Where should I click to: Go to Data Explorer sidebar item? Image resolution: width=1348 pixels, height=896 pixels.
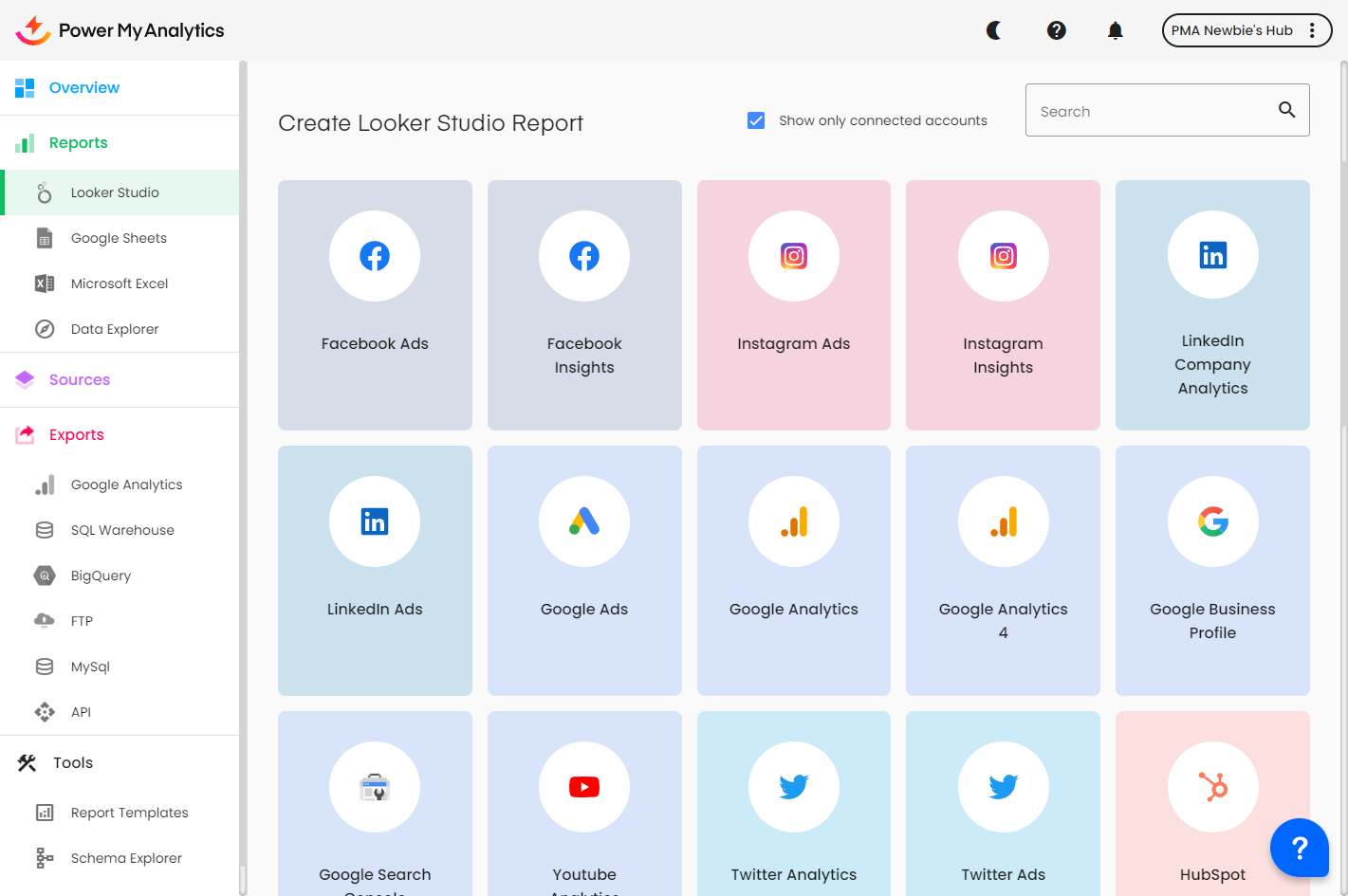click(115, 329)
